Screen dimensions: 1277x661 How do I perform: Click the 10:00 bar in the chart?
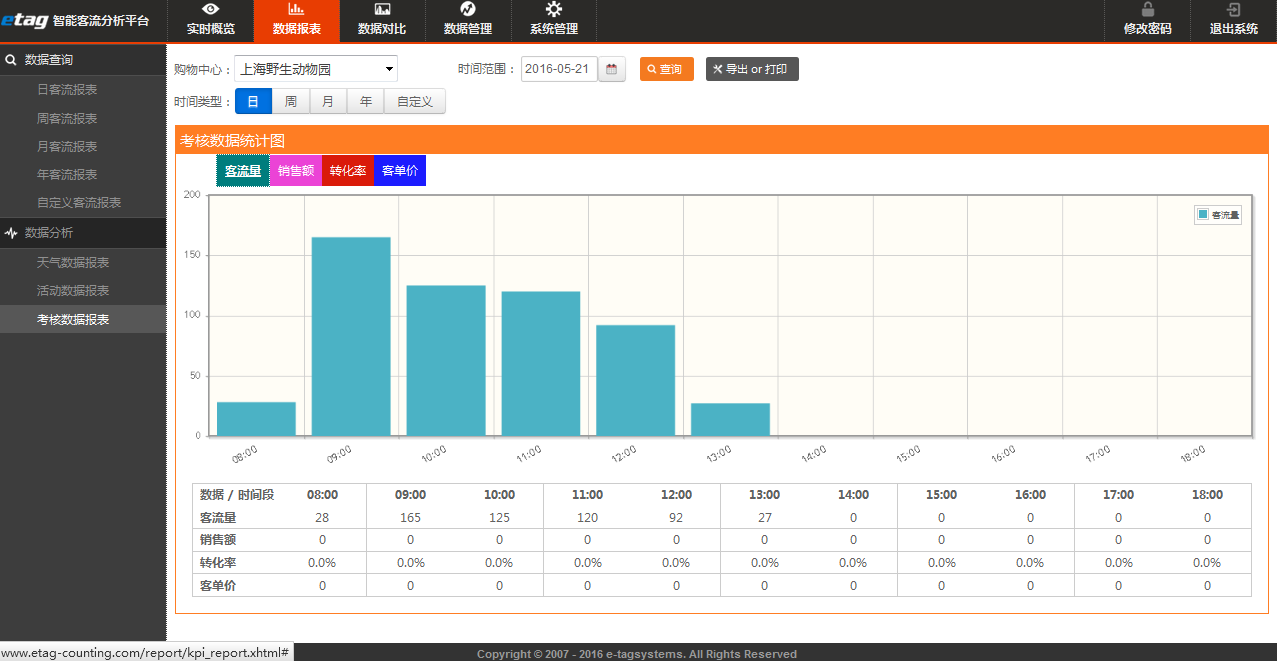pos(446,360)
